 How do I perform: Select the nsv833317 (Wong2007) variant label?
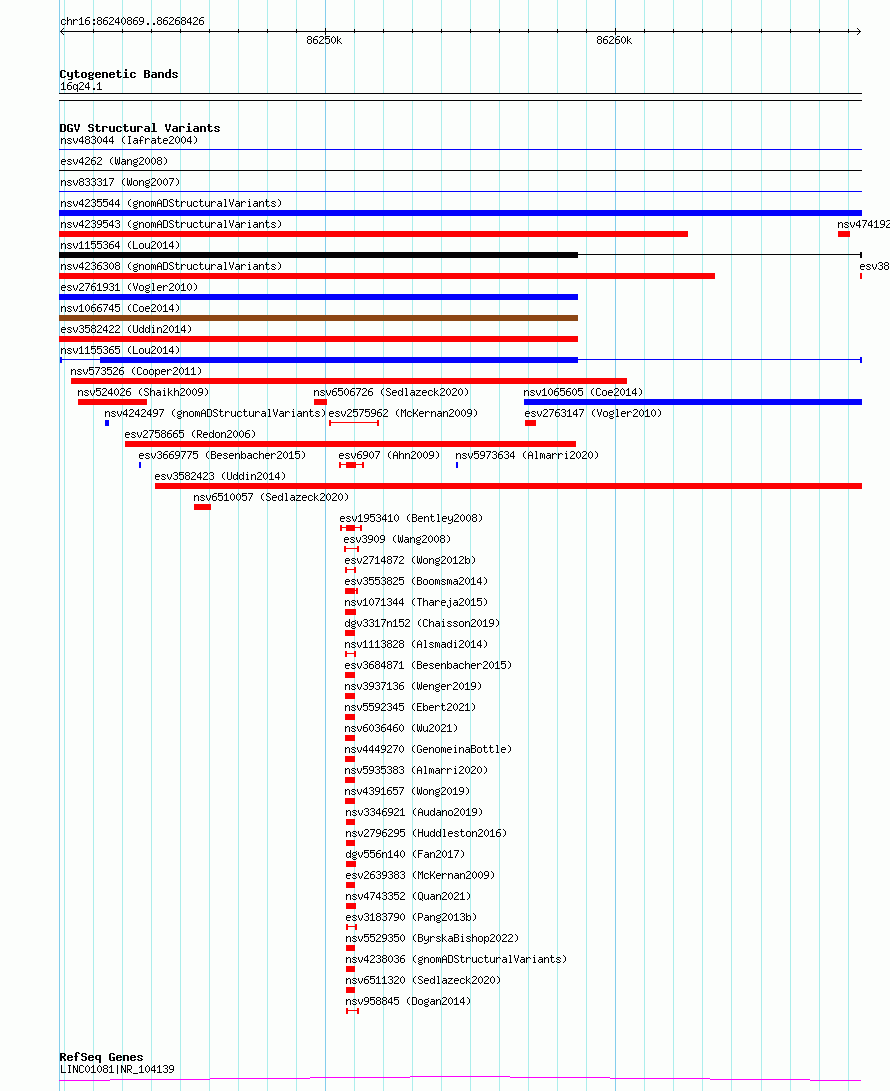coord(120,182)
